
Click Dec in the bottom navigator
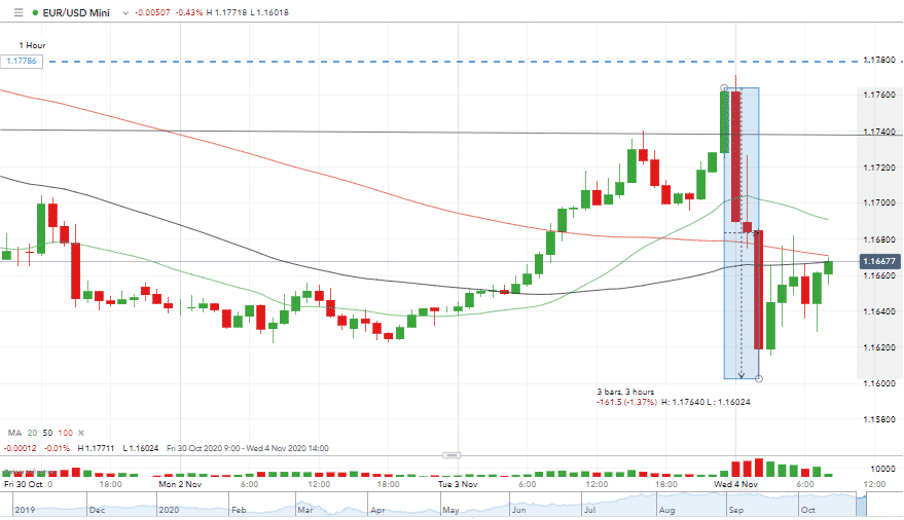pyautogui.click(x=97, y=510)
